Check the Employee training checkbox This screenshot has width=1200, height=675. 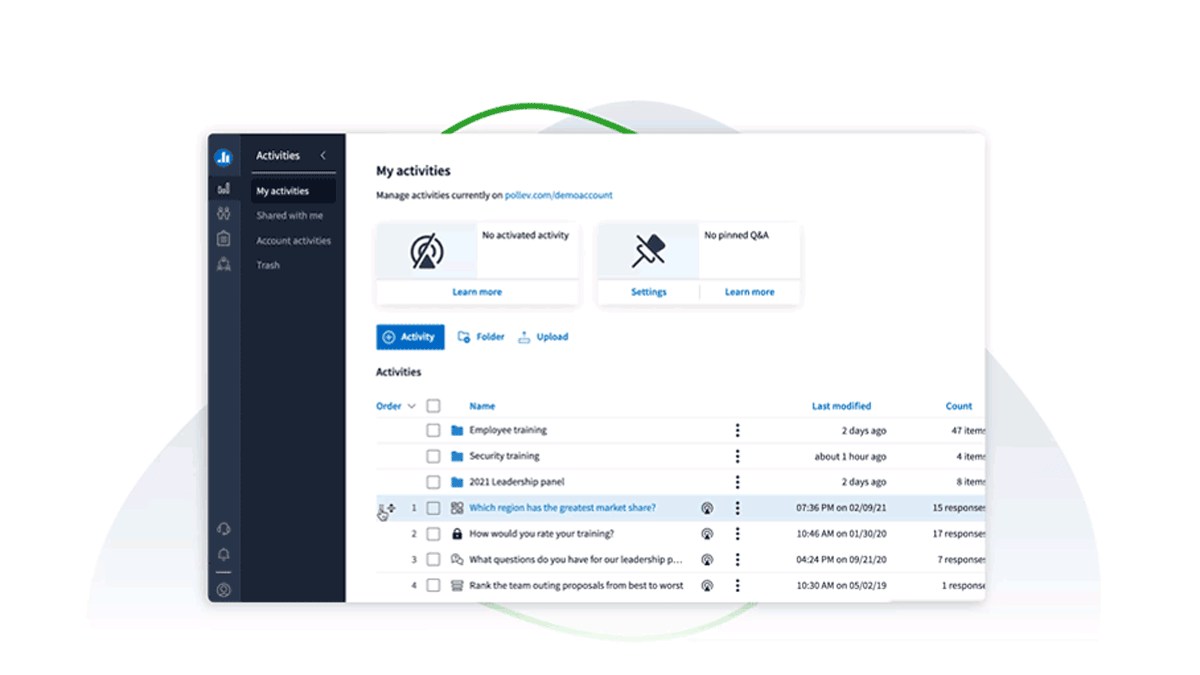tap(433, 430)
